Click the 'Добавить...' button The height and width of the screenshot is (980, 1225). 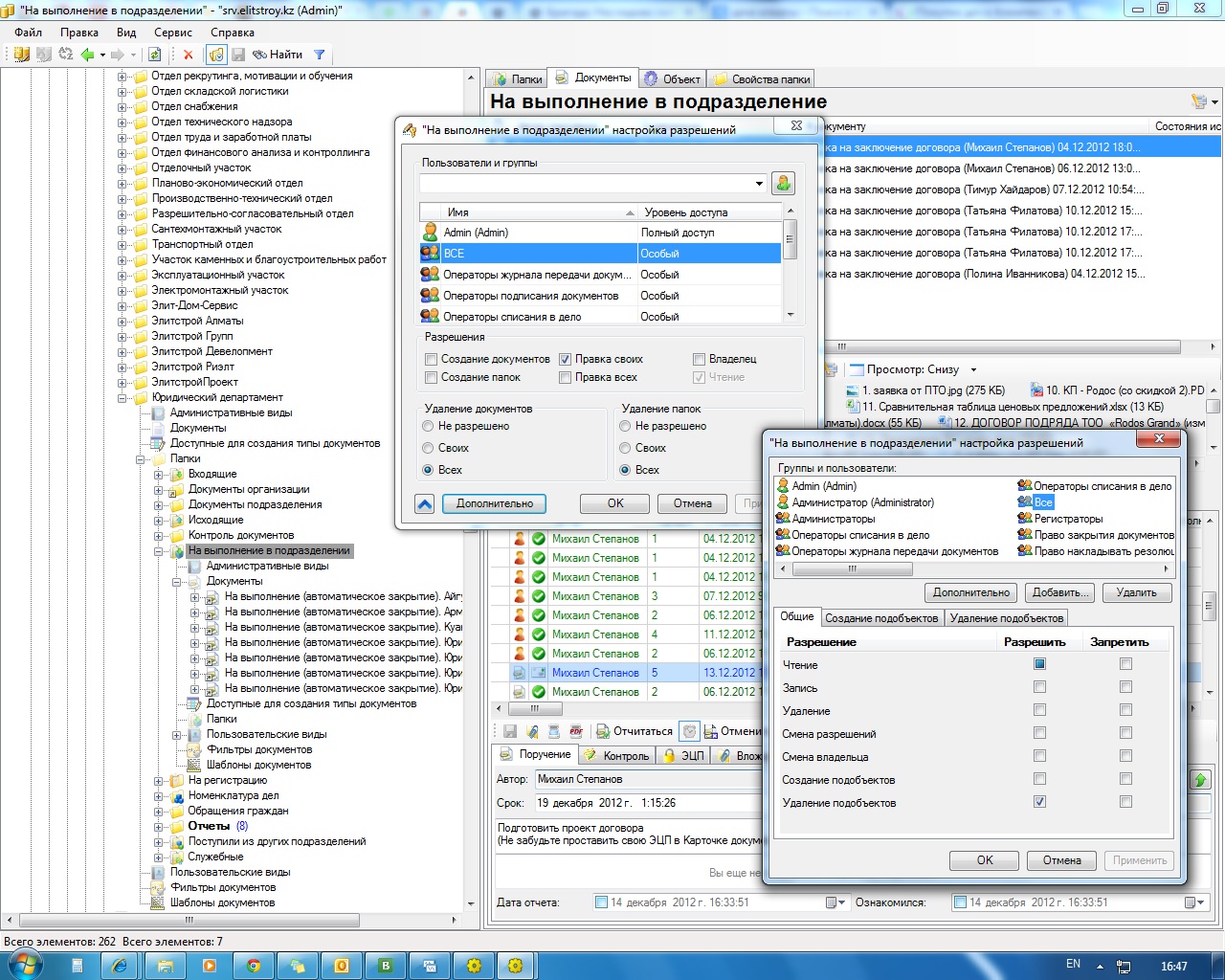click(x=1060, y=592)
